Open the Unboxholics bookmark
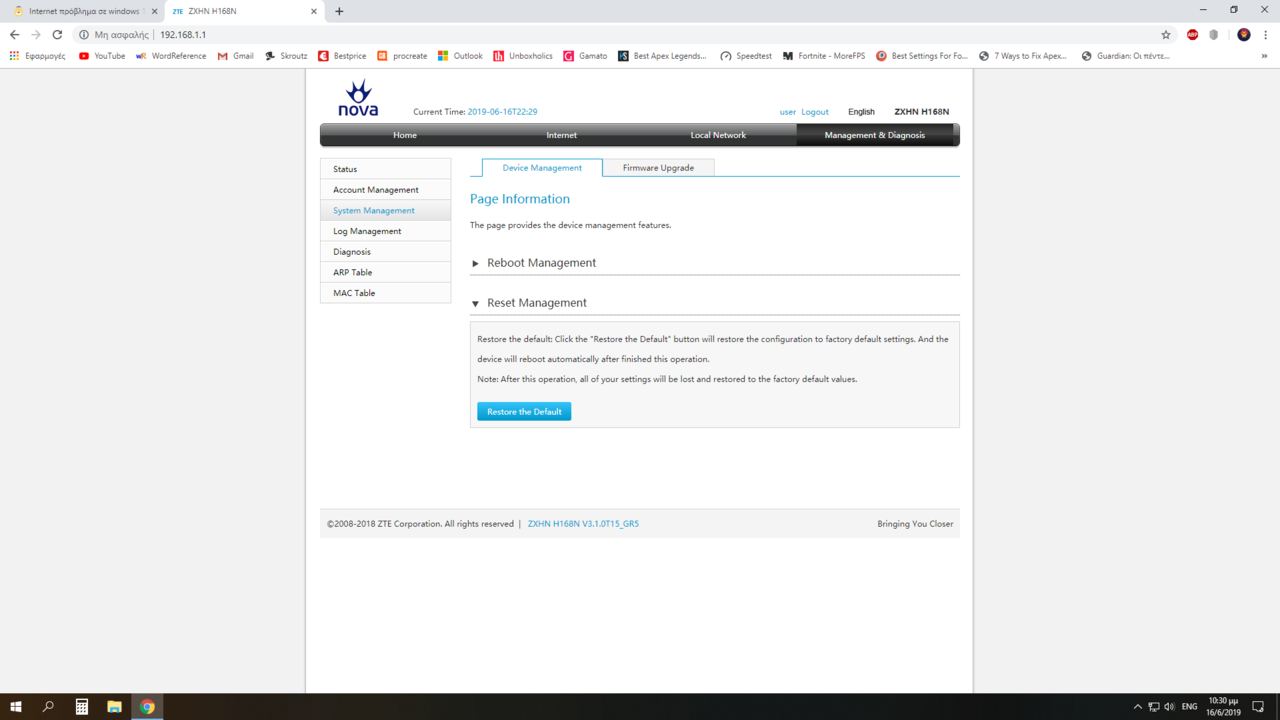Image resolution: width=1280 pixels, height=720 pixels. (523, 56)
